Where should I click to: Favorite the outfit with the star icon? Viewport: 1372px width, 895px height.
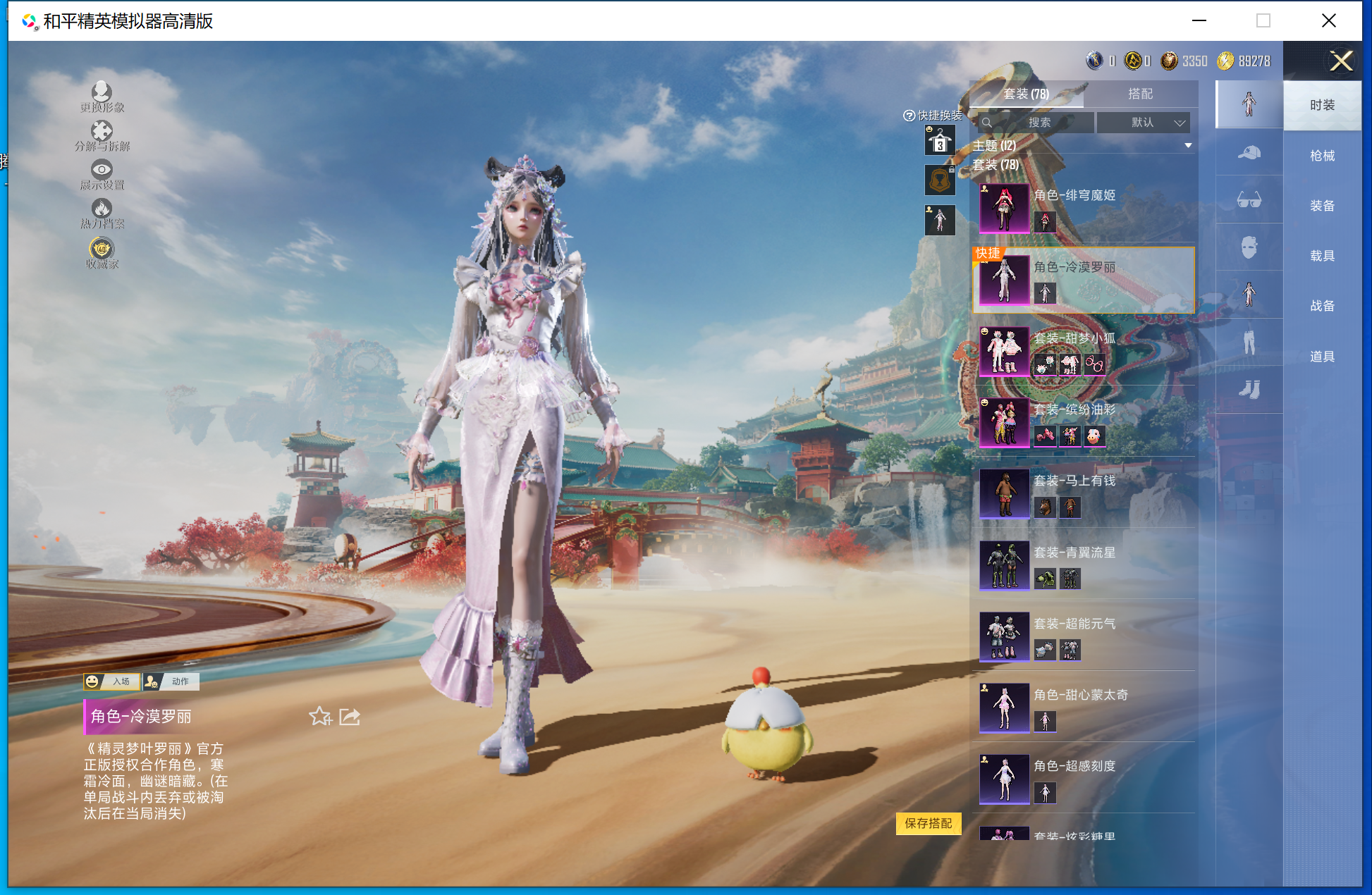coord(320,717)
